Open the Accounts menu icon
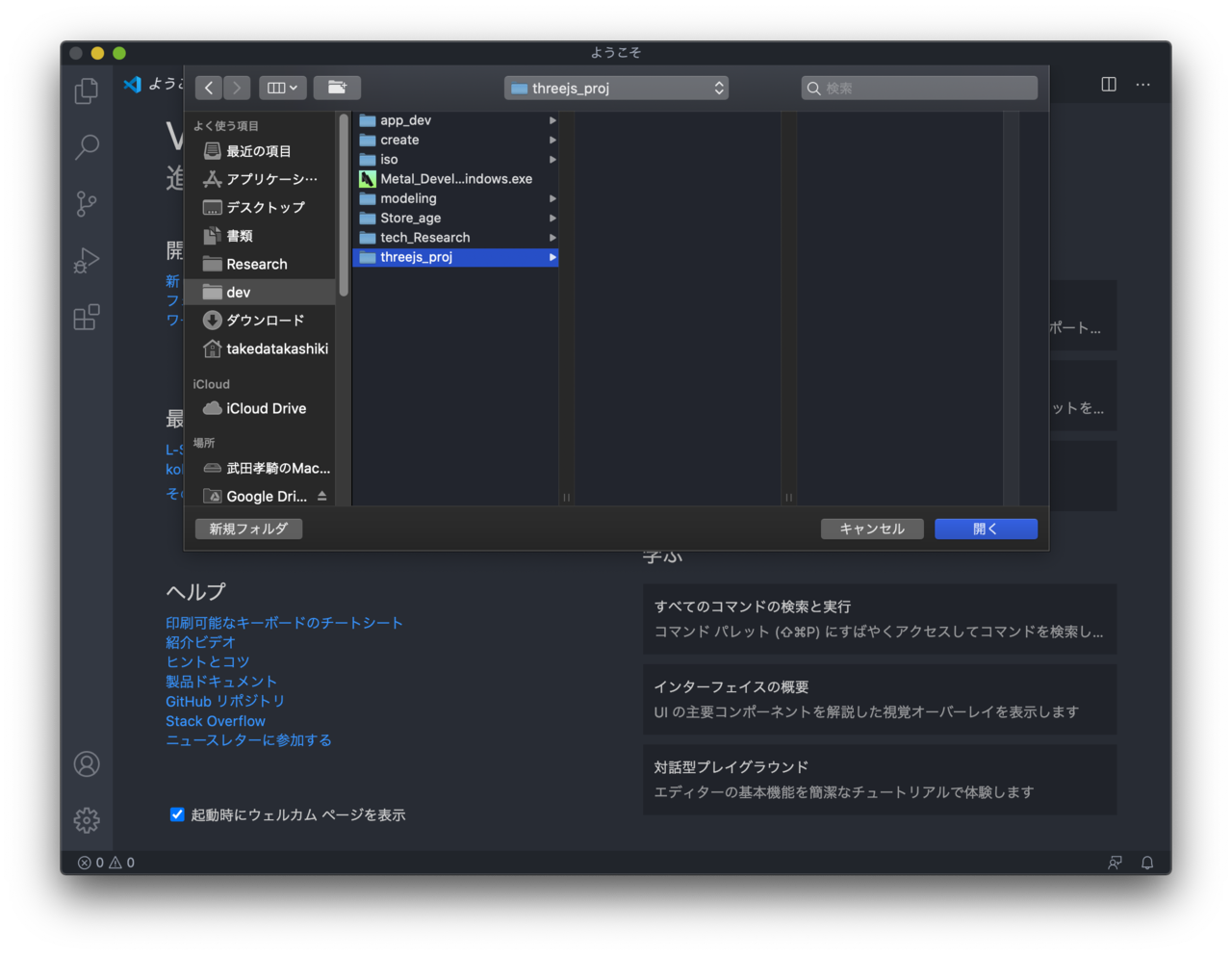1232x955 pixels. pos(87,763)
